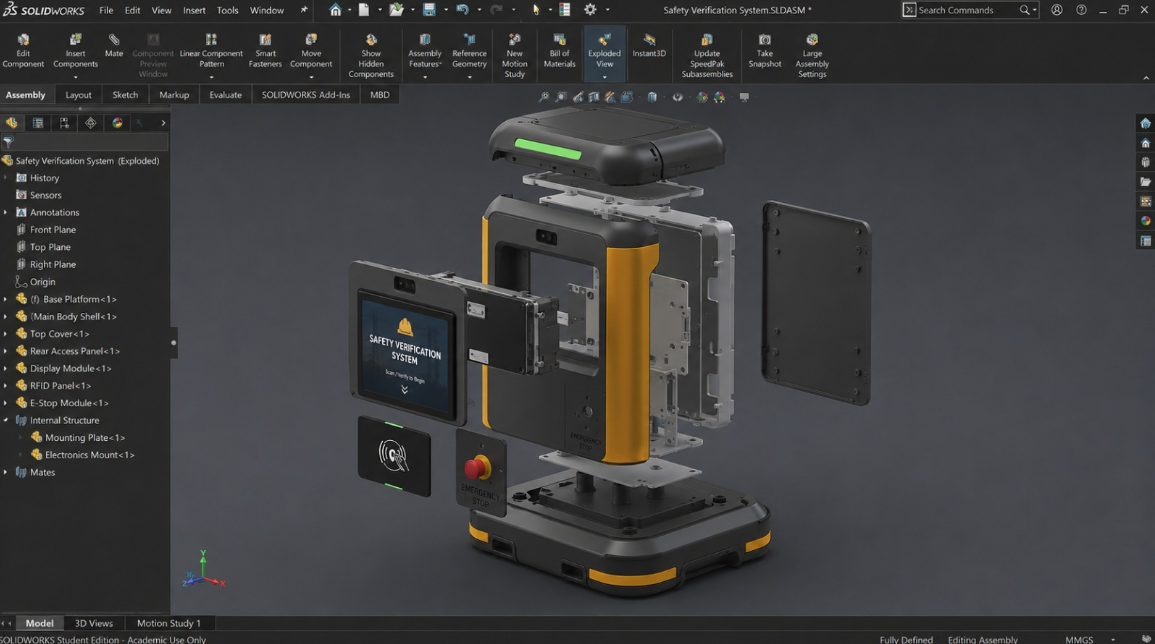Click the Zoom to Fit view icon
Viewport: 1155px width, 644px height.
click(544, 97)
